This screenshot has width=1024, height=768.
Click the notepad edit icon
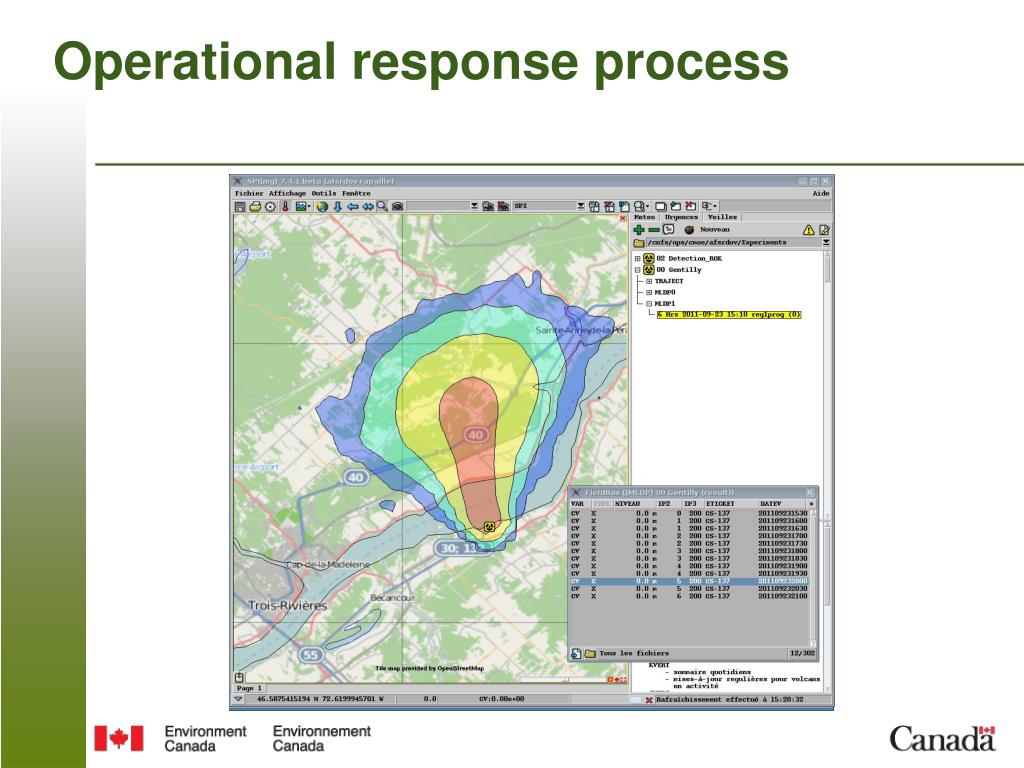pos(824,230)
